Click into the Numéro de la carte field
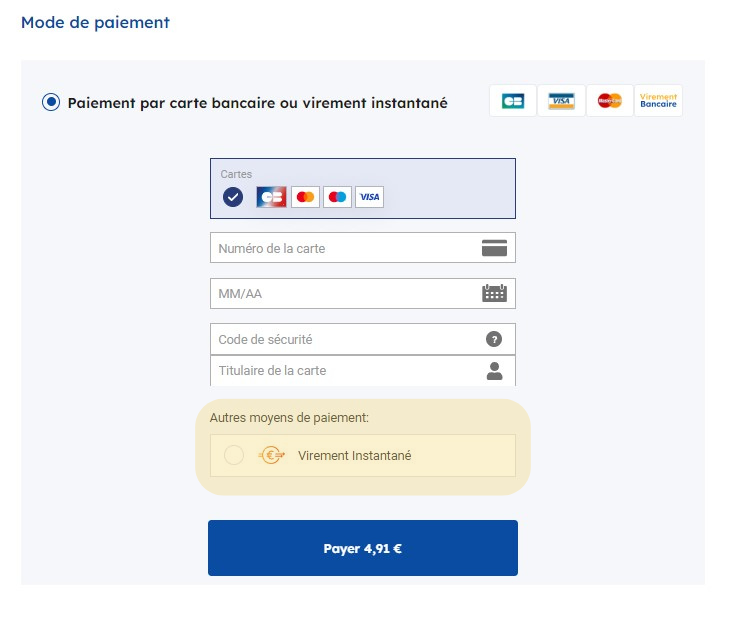Viewport: 733px width, 621px height. click(340, 248)
